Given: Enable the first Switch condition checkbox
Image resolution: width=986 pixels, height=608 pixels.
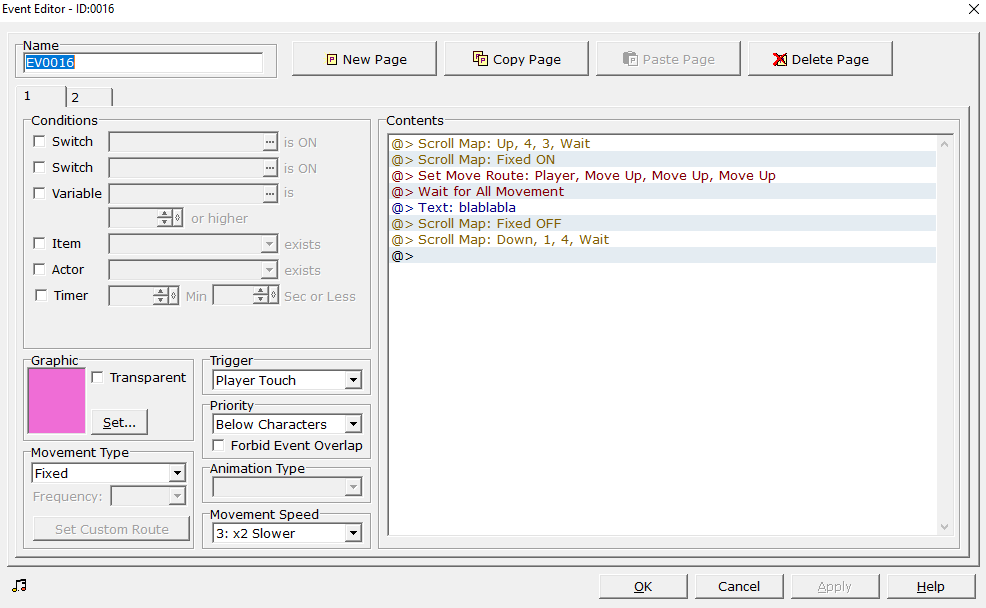Looking at the screenshot, I should point(39,141).
